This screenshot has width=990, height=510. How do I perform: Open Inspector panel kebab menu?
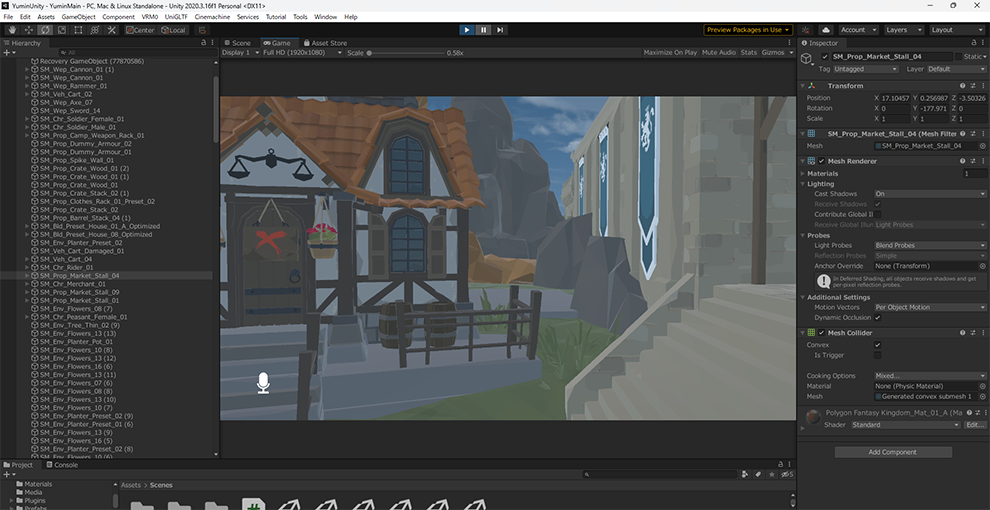982,43
